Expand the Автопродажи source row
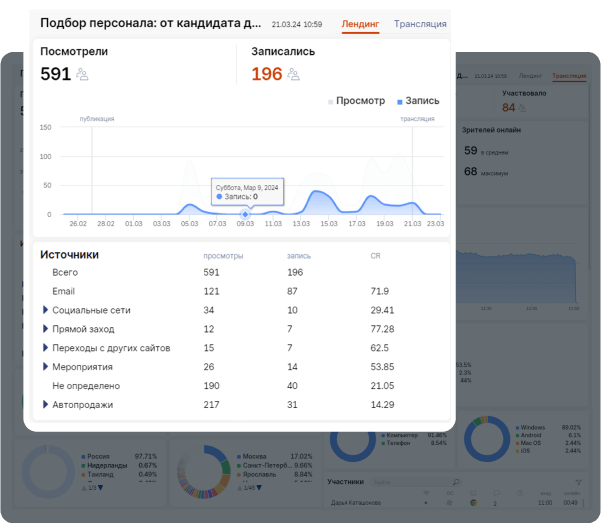This screenshot has height=523, width=601. pyautogui.click(x=45, y=405)
